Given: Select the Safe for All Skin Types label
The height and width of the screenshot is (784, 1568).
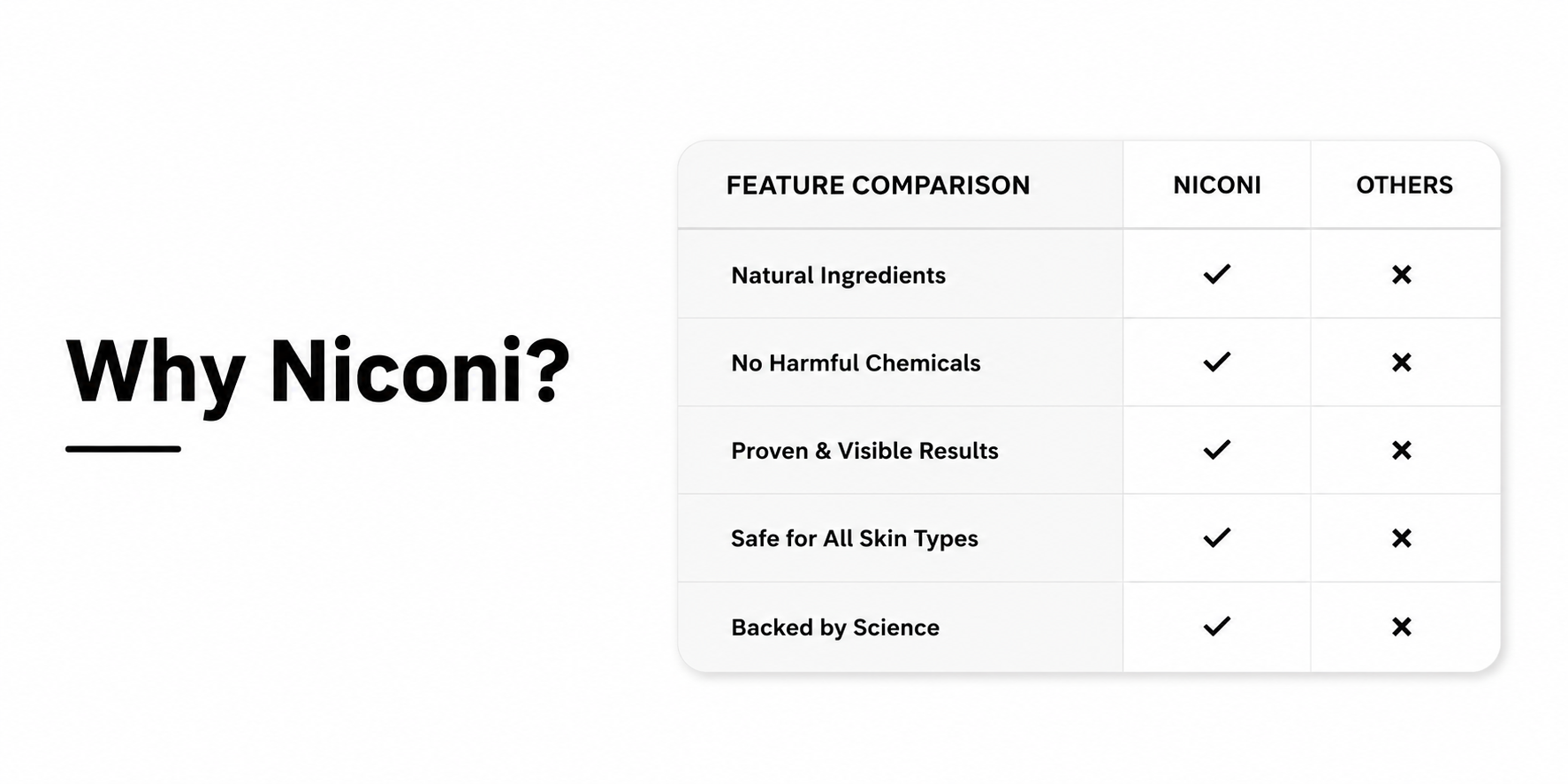Looking at the screenshot, I should [x=854, y=539].
